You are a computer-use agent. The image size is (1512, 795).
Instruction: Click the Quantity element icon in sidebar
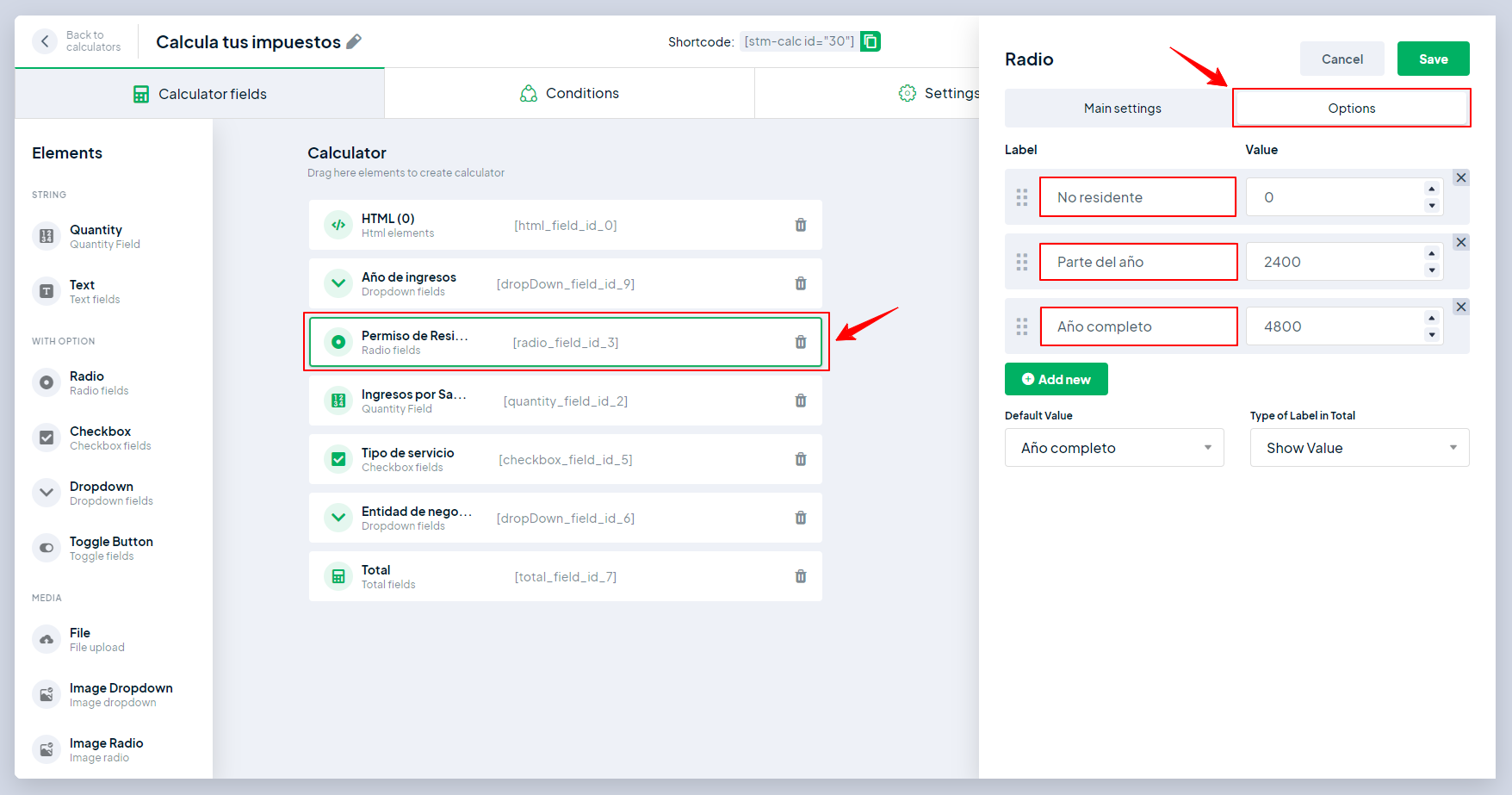pyautogui.click(x=46, y=236)
